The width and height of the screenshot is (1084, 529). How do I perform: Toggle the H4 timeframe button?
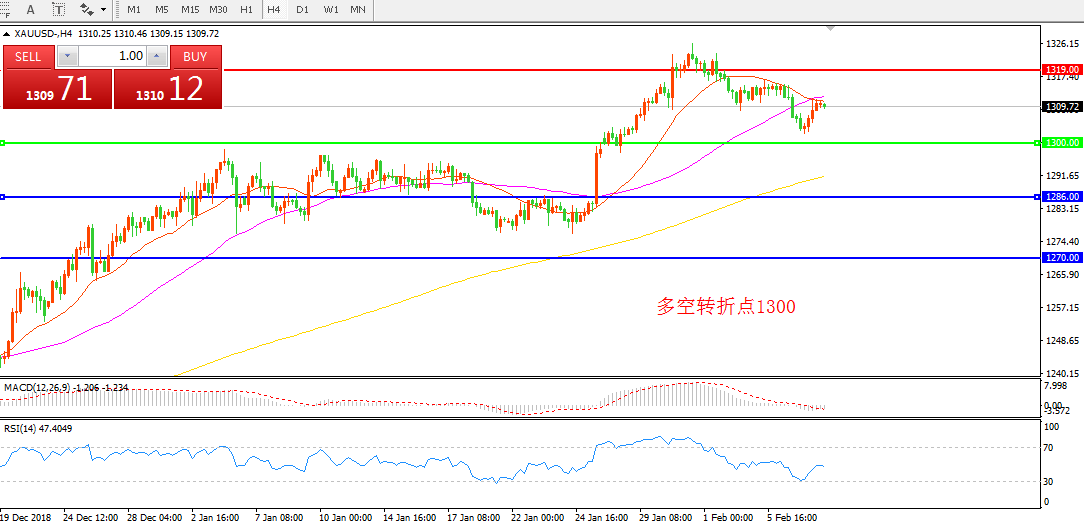tap(273, 10)
